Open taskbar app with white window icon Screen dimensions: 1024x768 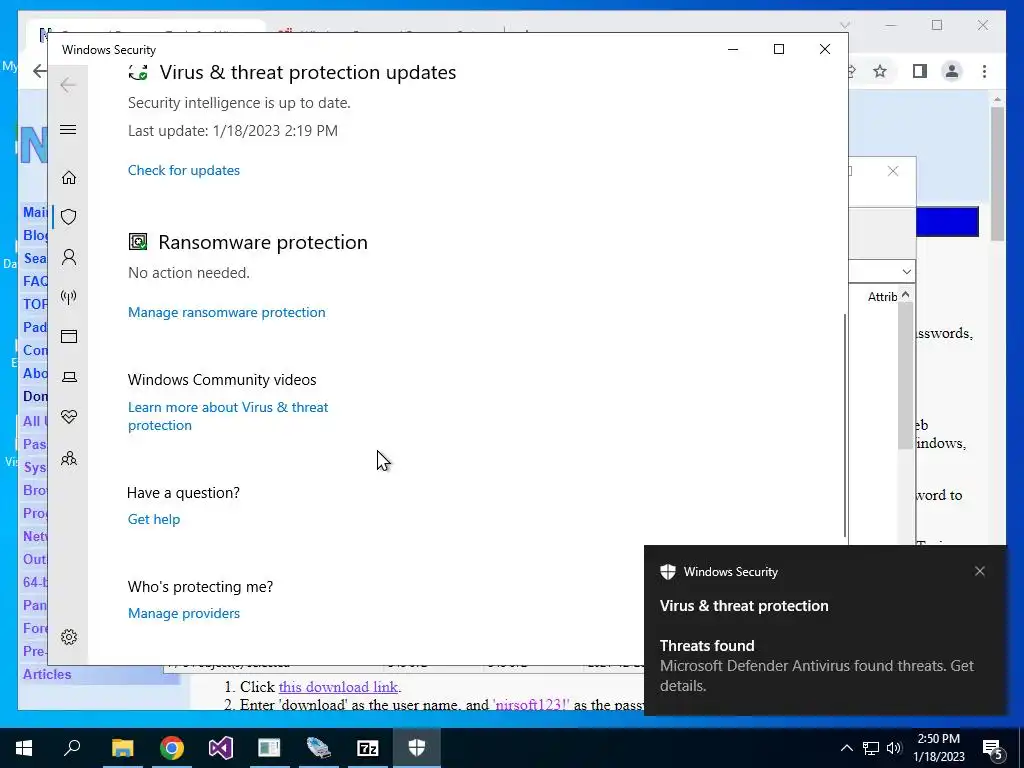pos(269,748)
